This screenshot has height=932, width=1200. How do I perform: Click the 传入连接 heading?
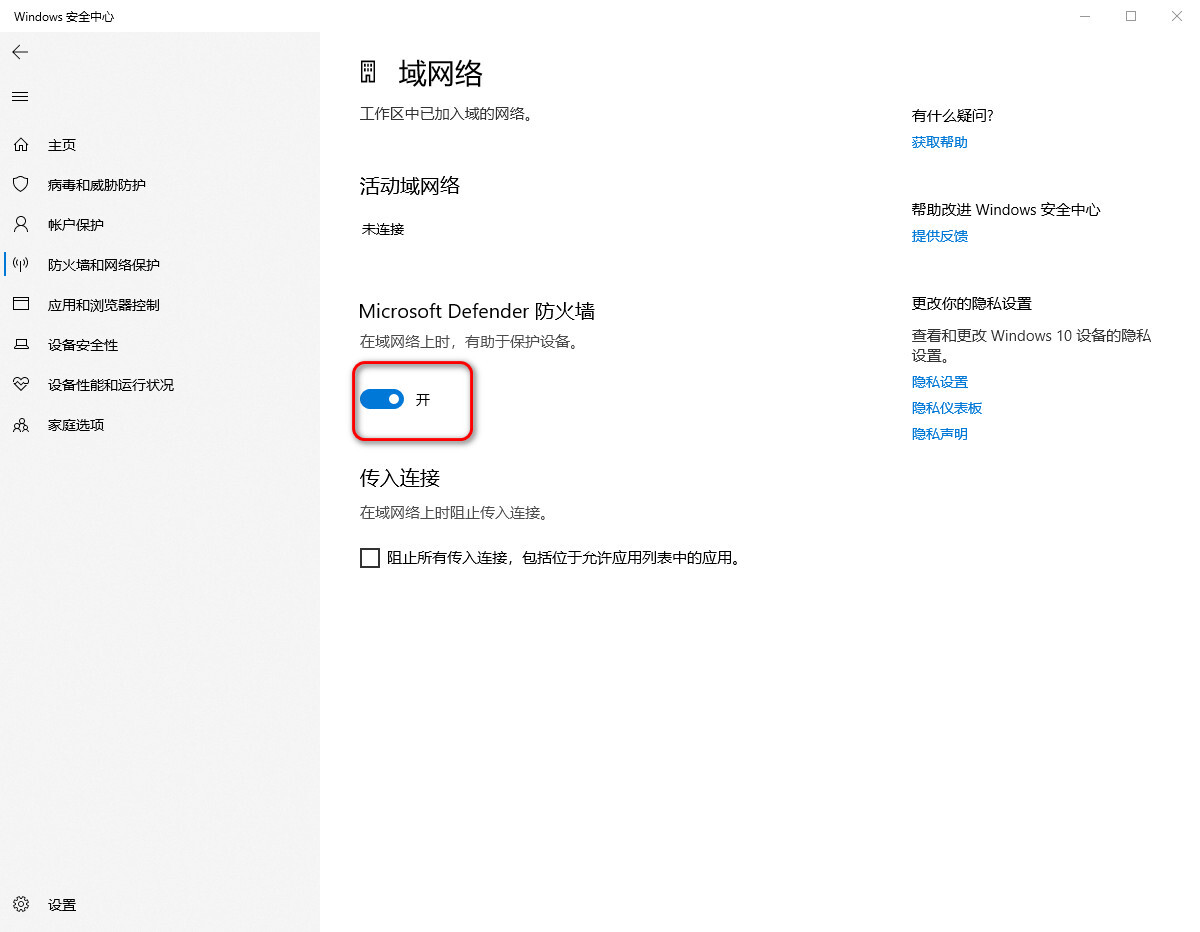click(x=400, y=478)
